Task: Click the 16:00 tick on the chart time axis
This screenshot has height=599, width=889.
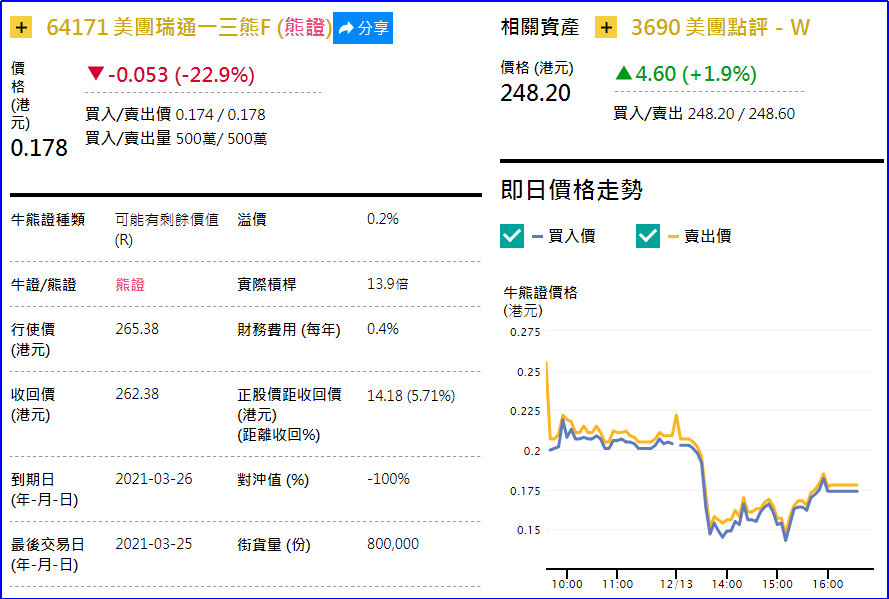Action: tap(828, 584)
